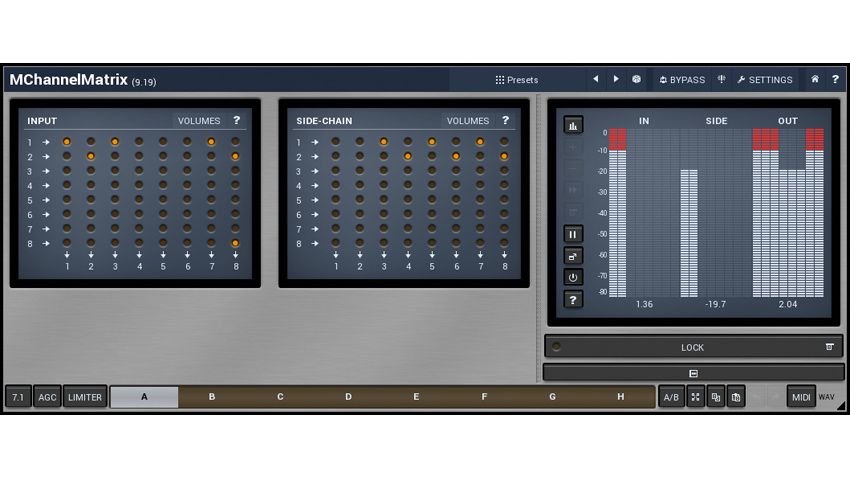This screenshot has height=478, width=850.
Task: Click the A/B compare button
Action: tap(671, 397)
